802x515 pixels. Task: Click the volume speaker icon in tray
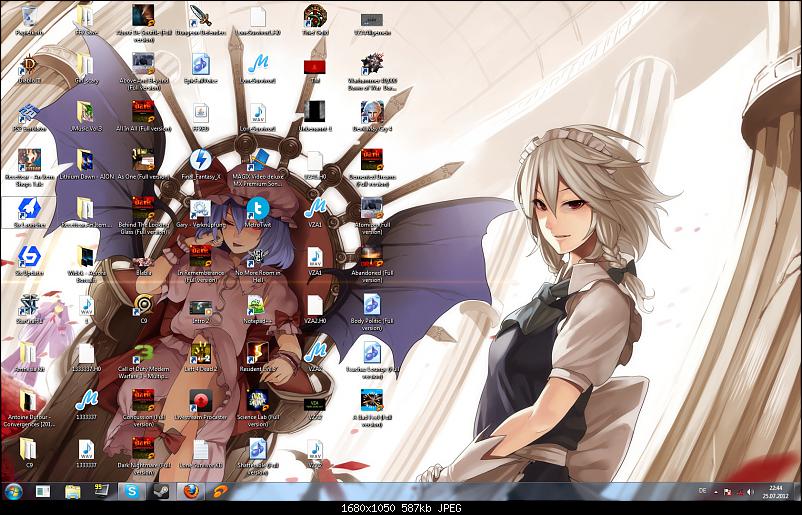pos(750,492)
